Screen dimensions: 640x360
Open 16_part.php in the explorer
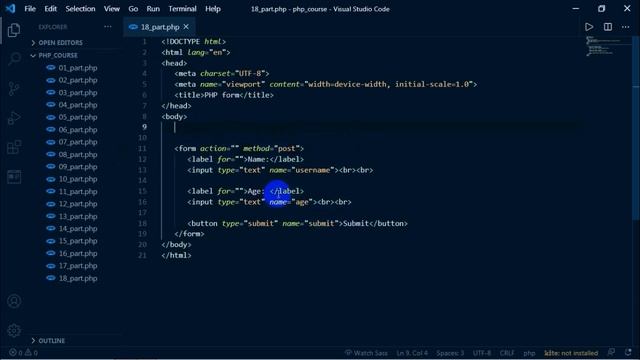click(78, 253)
